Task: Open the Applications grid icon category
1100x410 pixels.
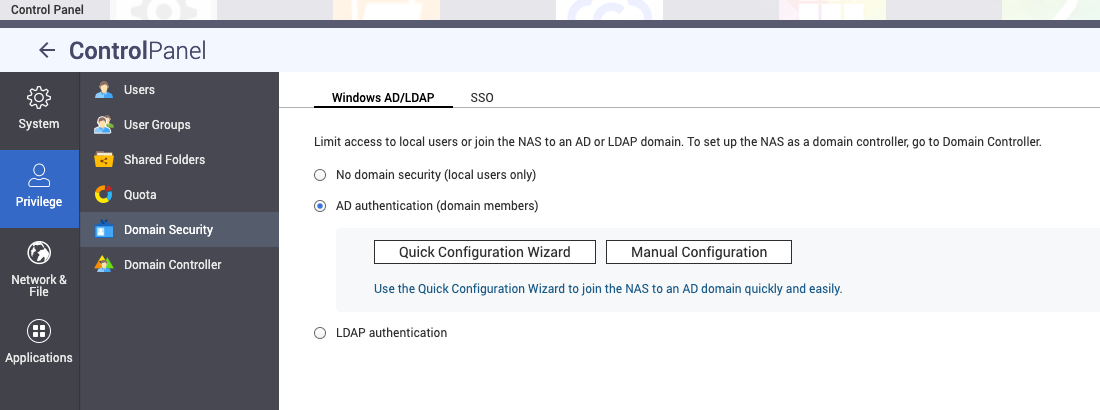Action: (x=39, y=331)
